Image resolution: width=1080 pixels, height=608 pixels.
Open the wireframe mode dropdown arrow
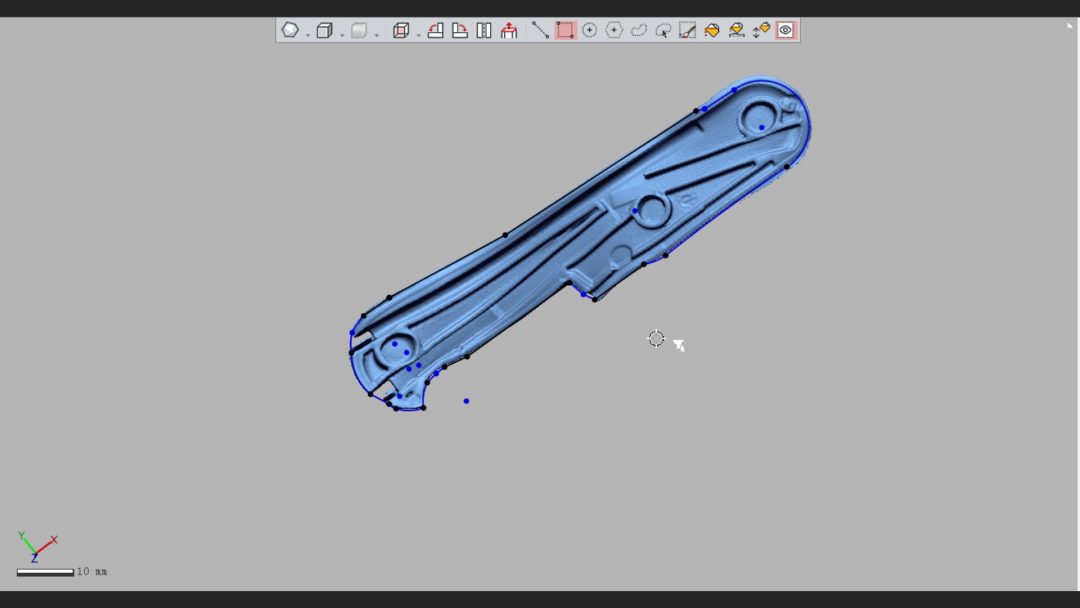(417, 32)
